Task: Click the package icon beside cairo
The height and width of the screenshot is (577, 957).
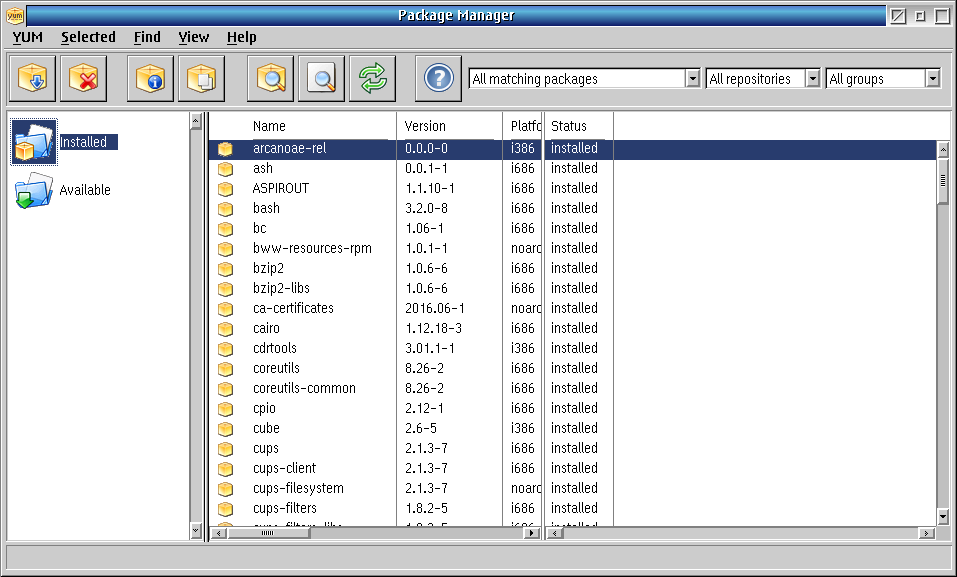Action: pyautogui.click(x=226, y=329)
